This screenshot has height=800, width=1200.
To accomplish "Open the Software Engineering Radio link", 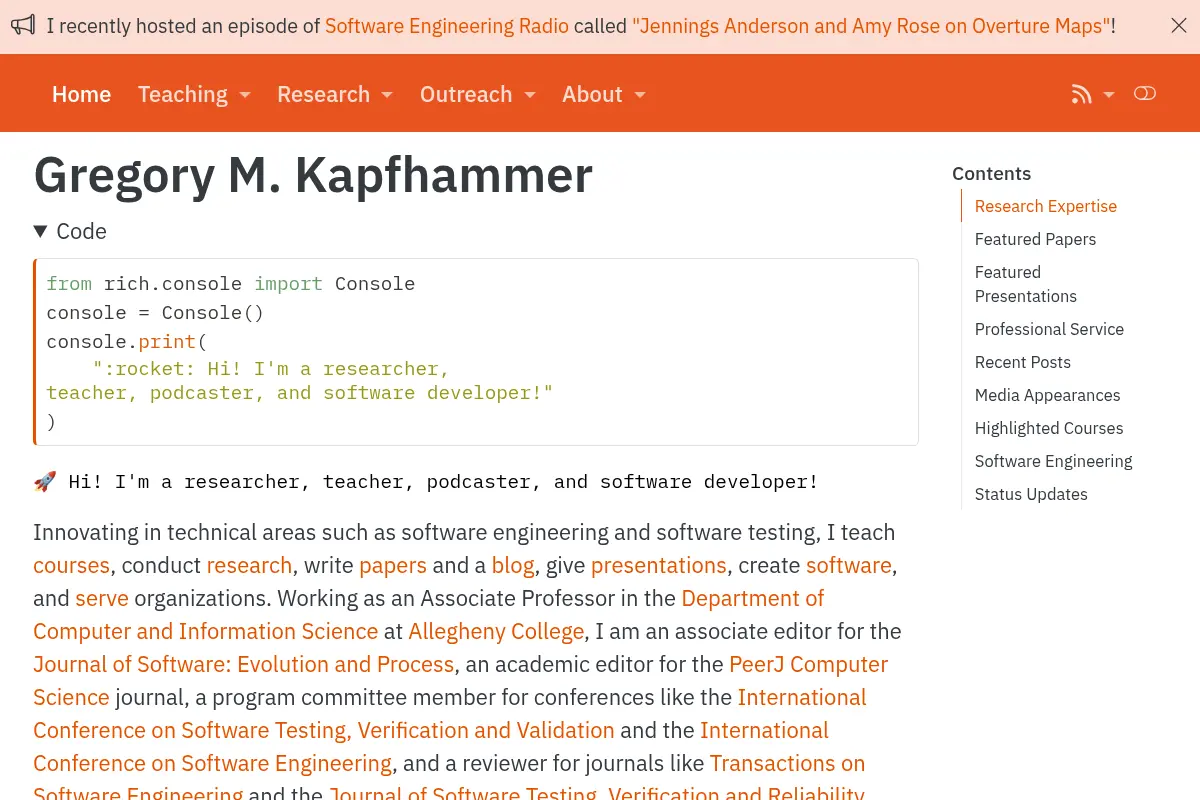I will 447,26.
